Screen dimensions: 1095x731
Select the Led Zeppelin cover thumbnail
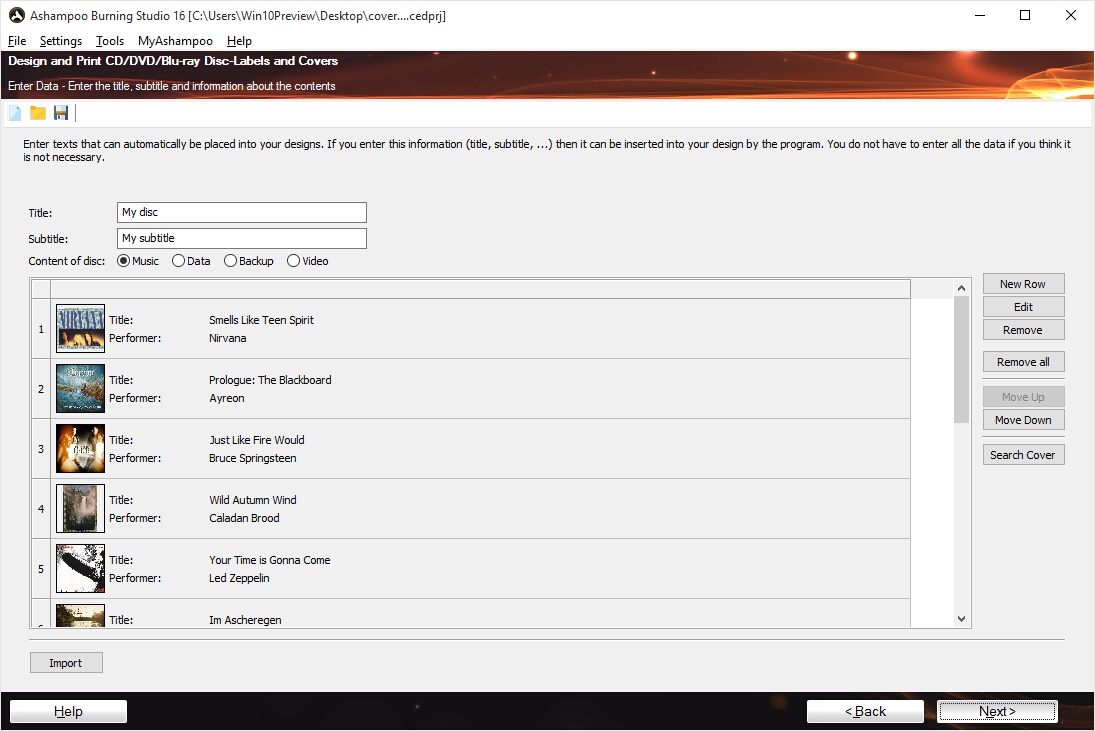point(80,569)
